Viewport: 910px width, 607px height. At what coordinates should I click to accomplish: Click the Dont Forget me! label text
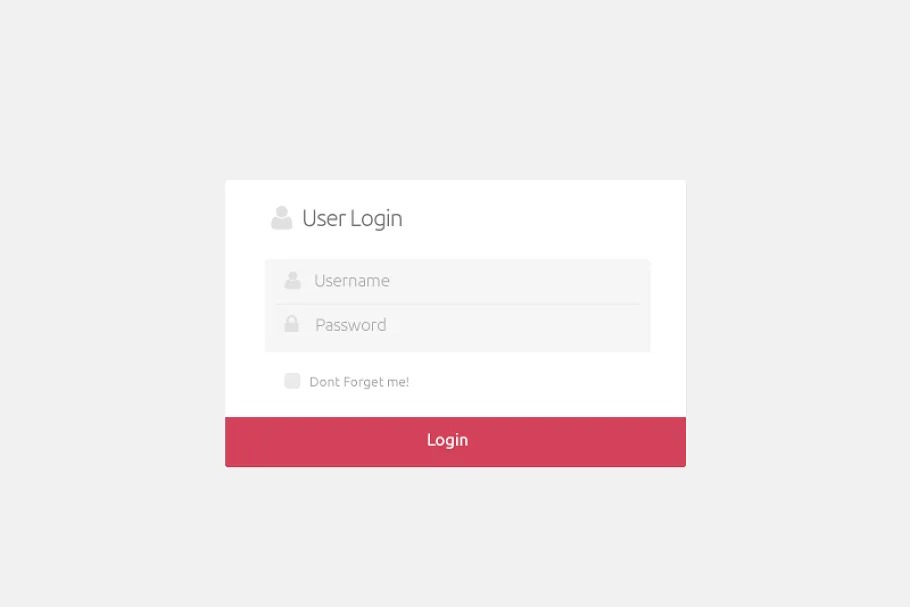[359, 382]
